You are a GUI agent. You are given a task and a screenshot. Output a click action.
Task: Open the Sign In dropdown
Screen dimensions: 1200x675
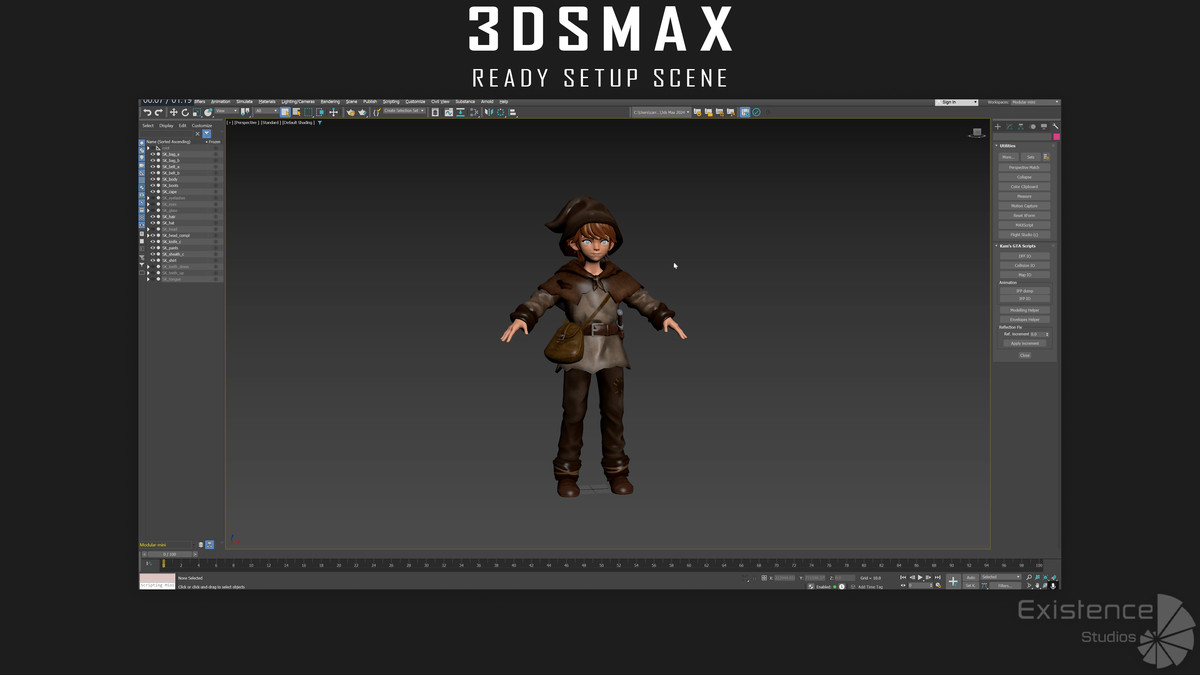pos(957,102)
